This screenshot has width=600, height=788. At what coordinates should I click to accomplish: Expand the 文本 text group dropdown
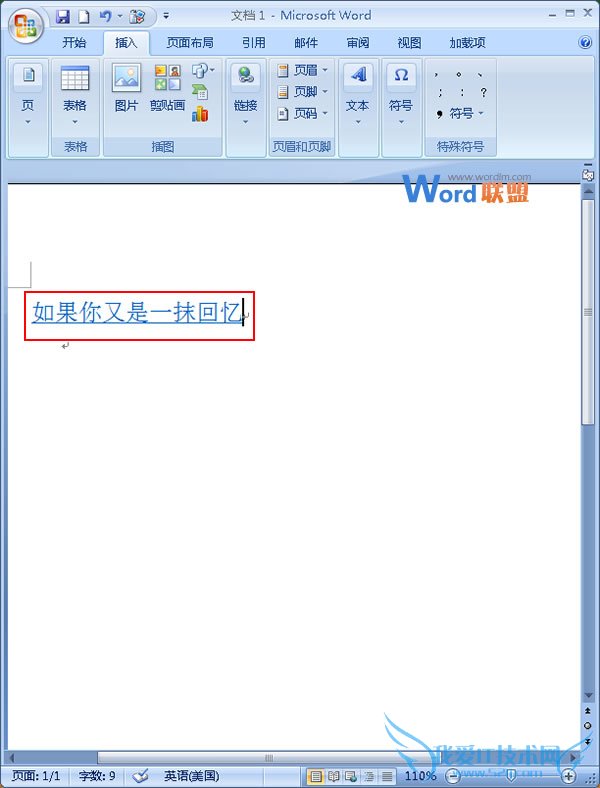(x=358, y=95)
